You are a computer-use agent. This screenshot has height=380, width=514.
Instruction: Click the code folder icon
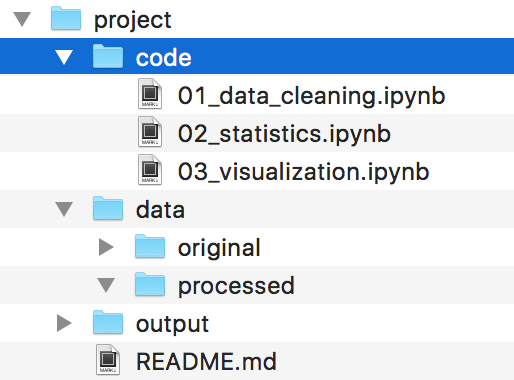(108, 56)
